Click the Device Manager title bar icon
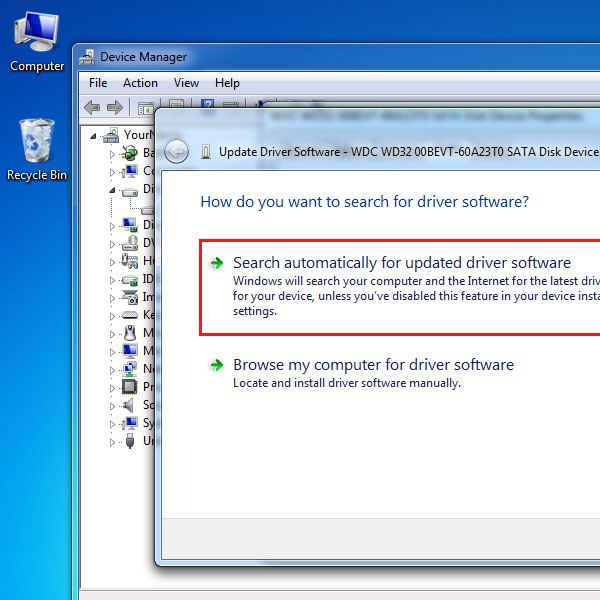The width and height of the screenshot is (600, 600). [x=87, y=57]
